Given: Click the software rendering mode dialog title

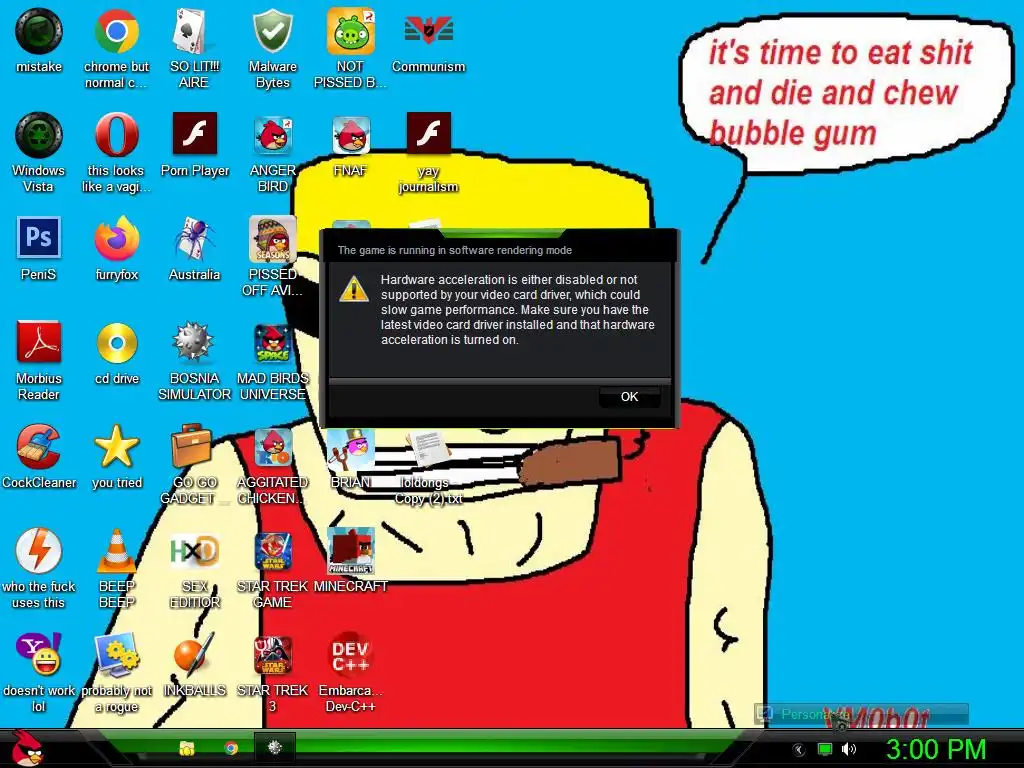Looking at the screenshot, I should (x=455, y=250).
